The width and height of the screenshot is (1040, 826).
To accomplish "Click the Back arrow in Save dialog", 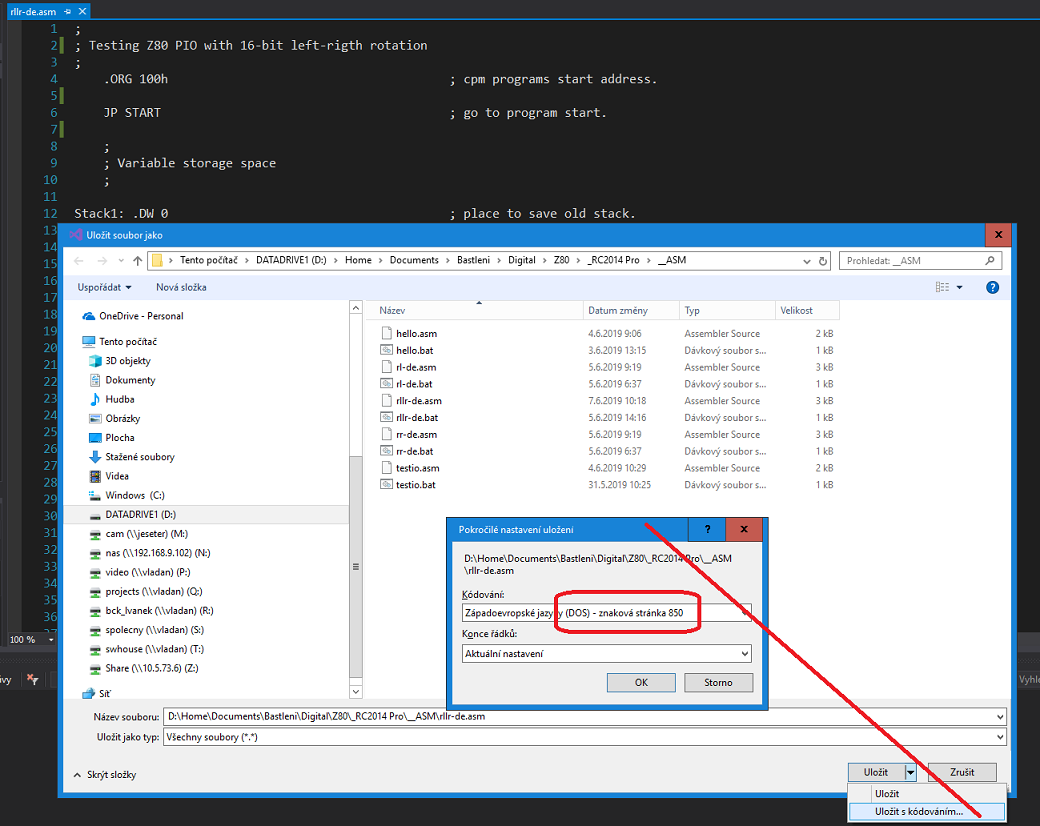I will point(79,261).
